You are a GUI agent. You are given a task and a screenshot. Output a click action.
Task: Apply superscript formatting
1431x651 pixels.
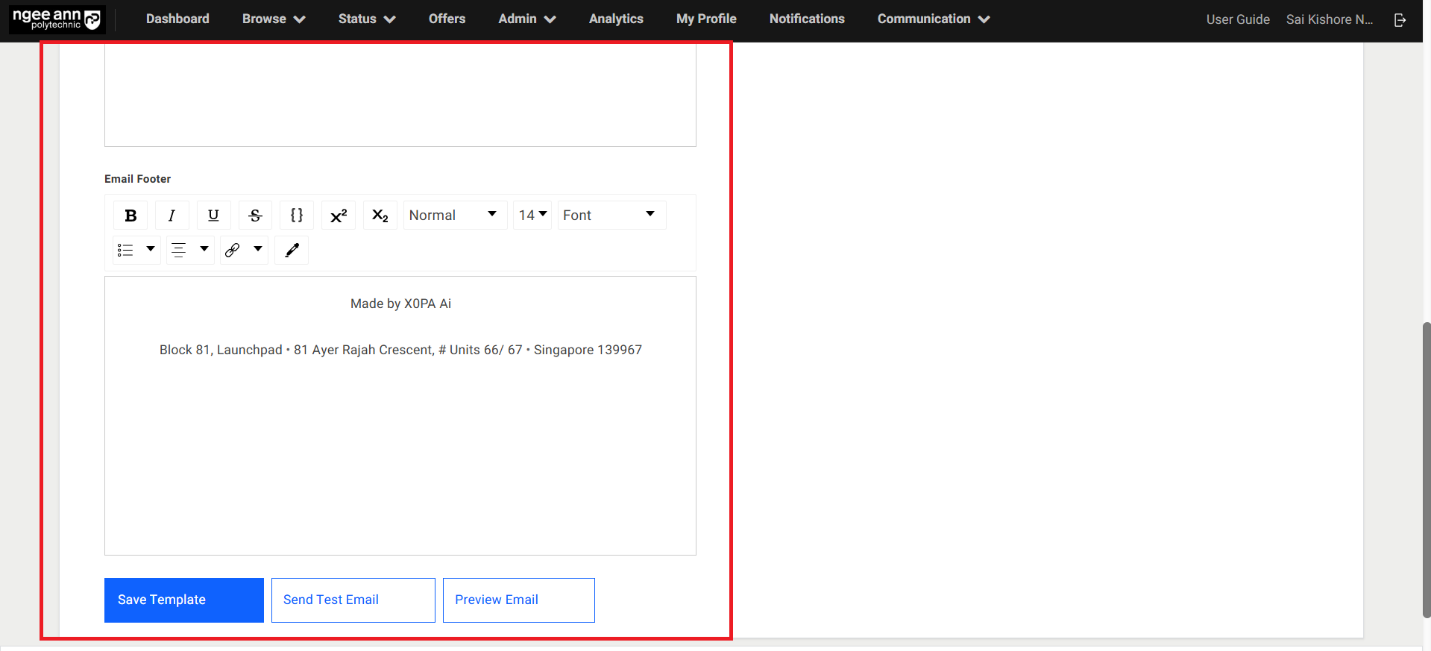pyautogui.click(x=338, y=215)
